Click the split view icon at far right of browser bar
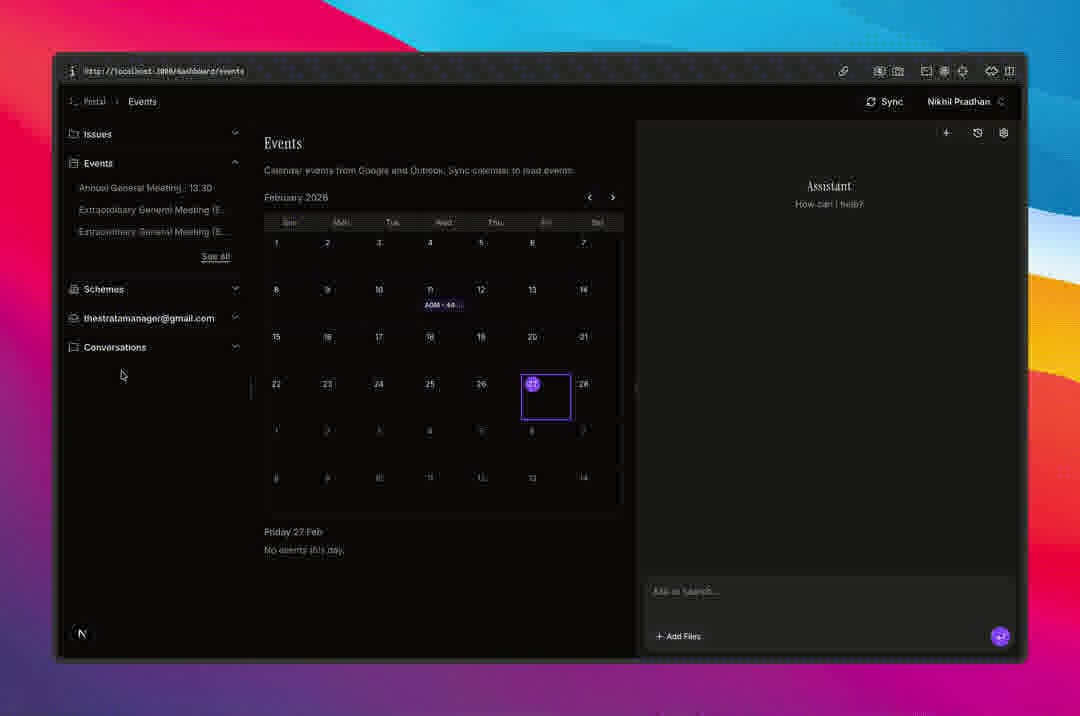Image resolution: width=1080 pixels, height=716 pixels. [1009, 72]
